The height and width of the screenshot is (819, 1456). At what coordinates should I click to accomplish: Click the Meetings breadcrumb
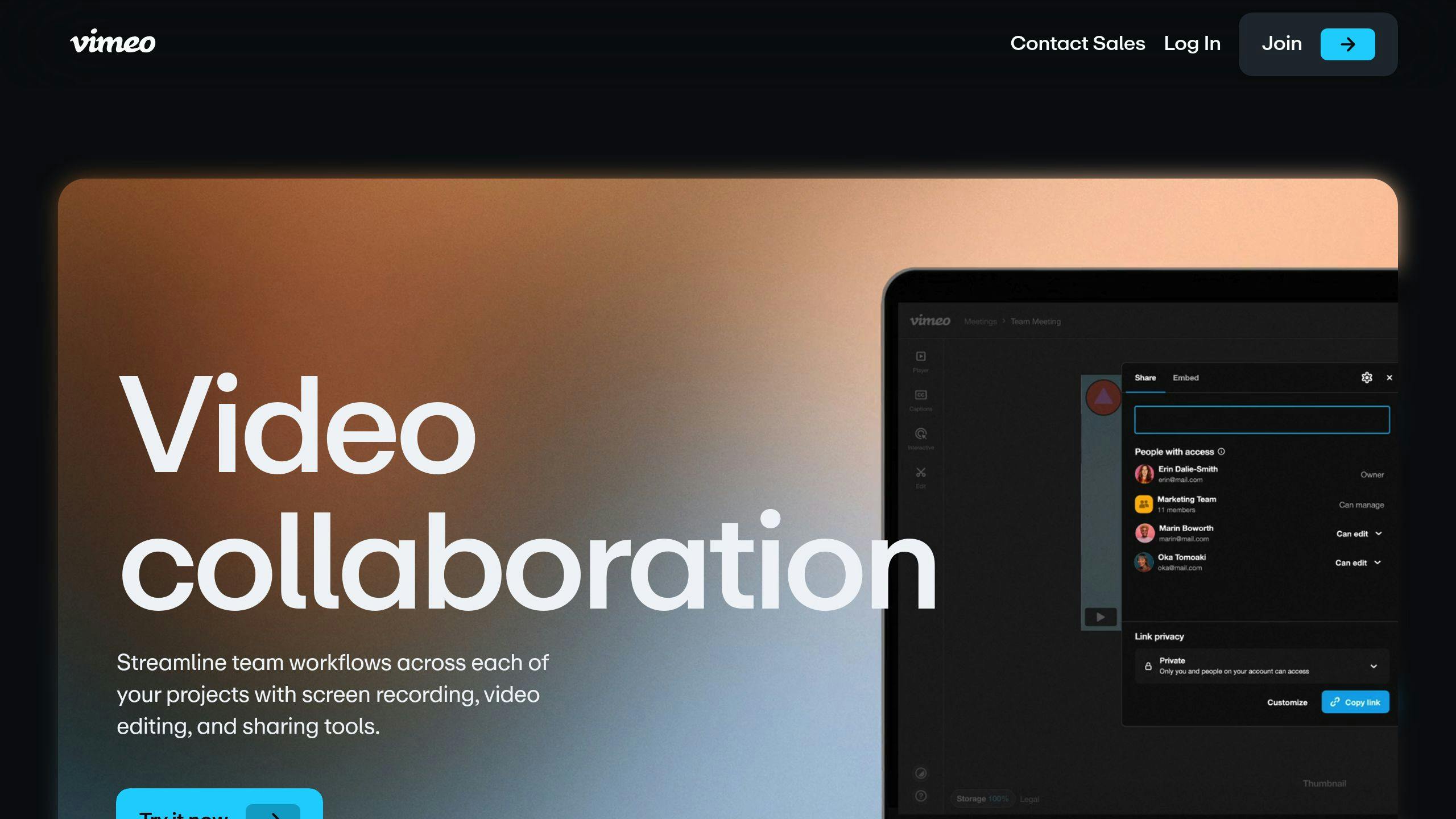[981, 321]
